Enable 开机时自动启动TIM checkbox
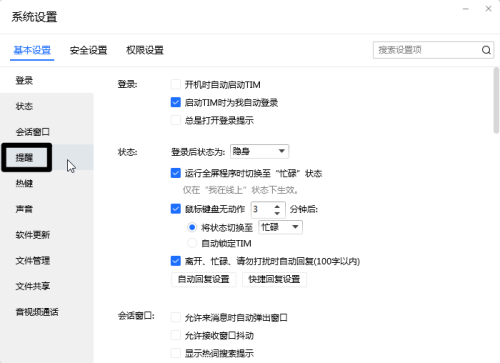Viewport: 500px width, 363px height. 176,84
